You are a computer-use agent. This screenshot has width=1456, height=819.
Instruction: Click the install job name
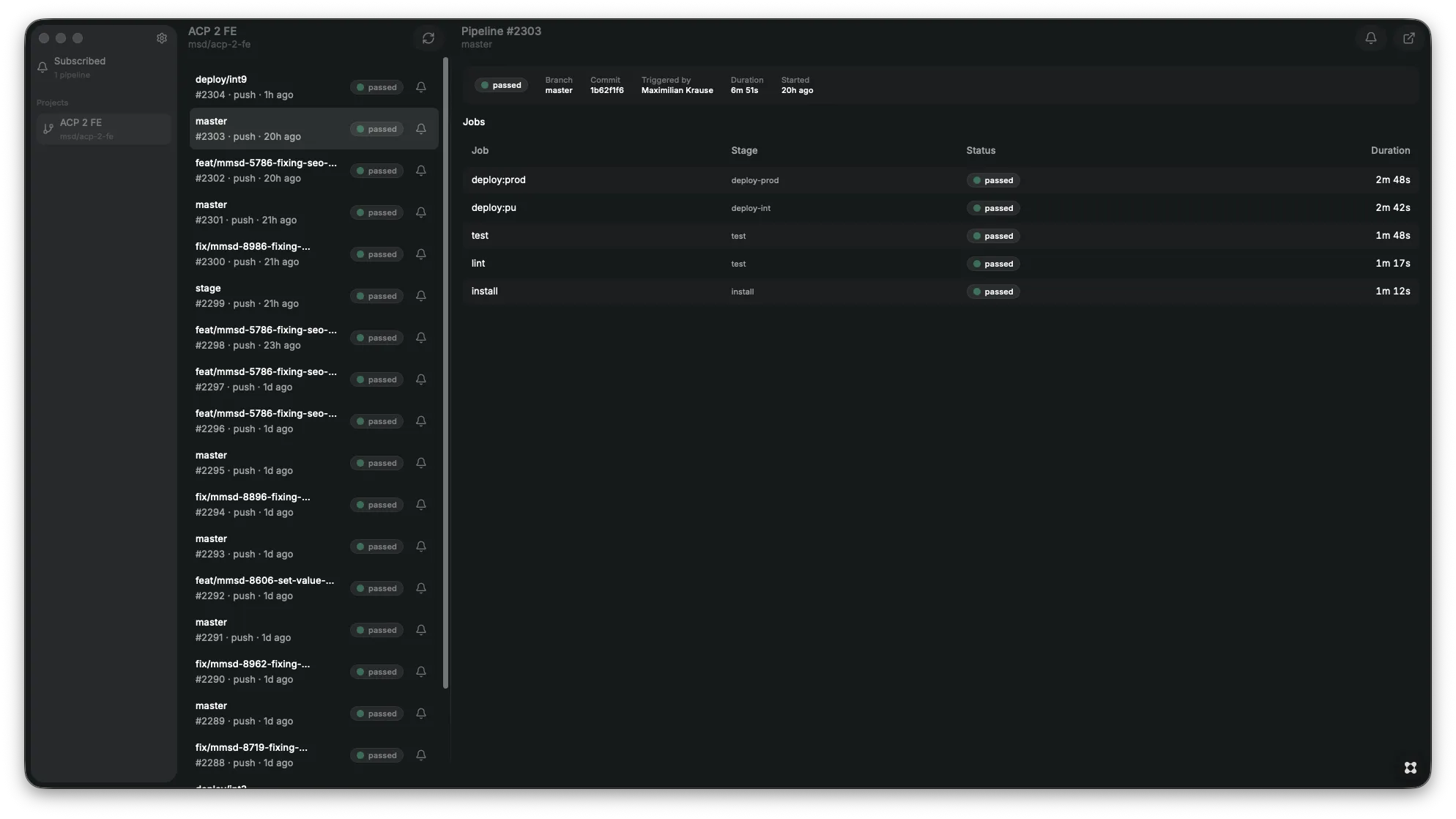[x=484, y=292]
